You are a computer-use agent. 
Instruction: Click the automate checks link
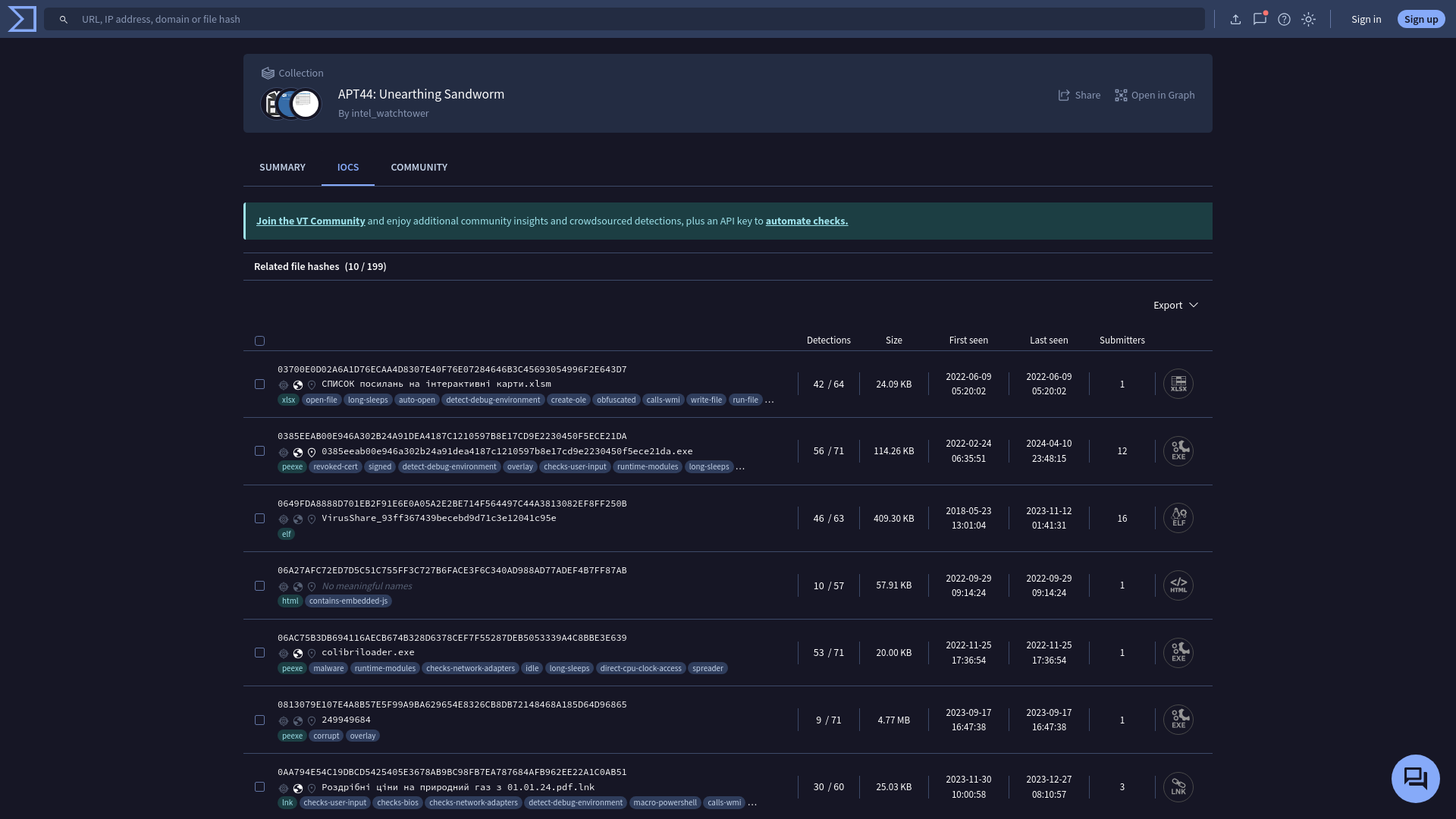[805, 221]
